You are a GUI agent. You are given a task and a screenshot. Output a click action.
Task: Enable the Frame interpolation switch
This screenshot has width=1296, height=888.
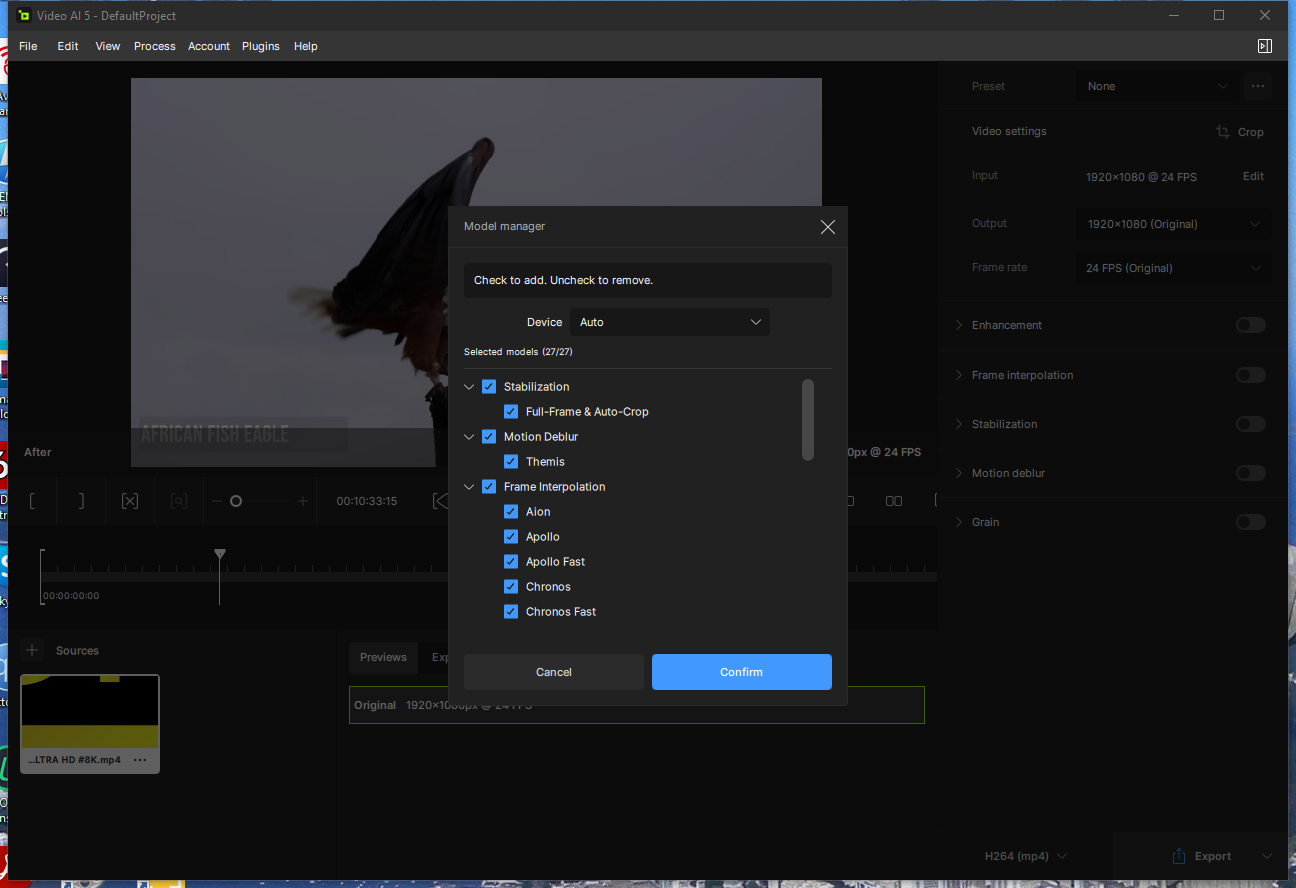pyautogui.click(x=1251, y=375)
